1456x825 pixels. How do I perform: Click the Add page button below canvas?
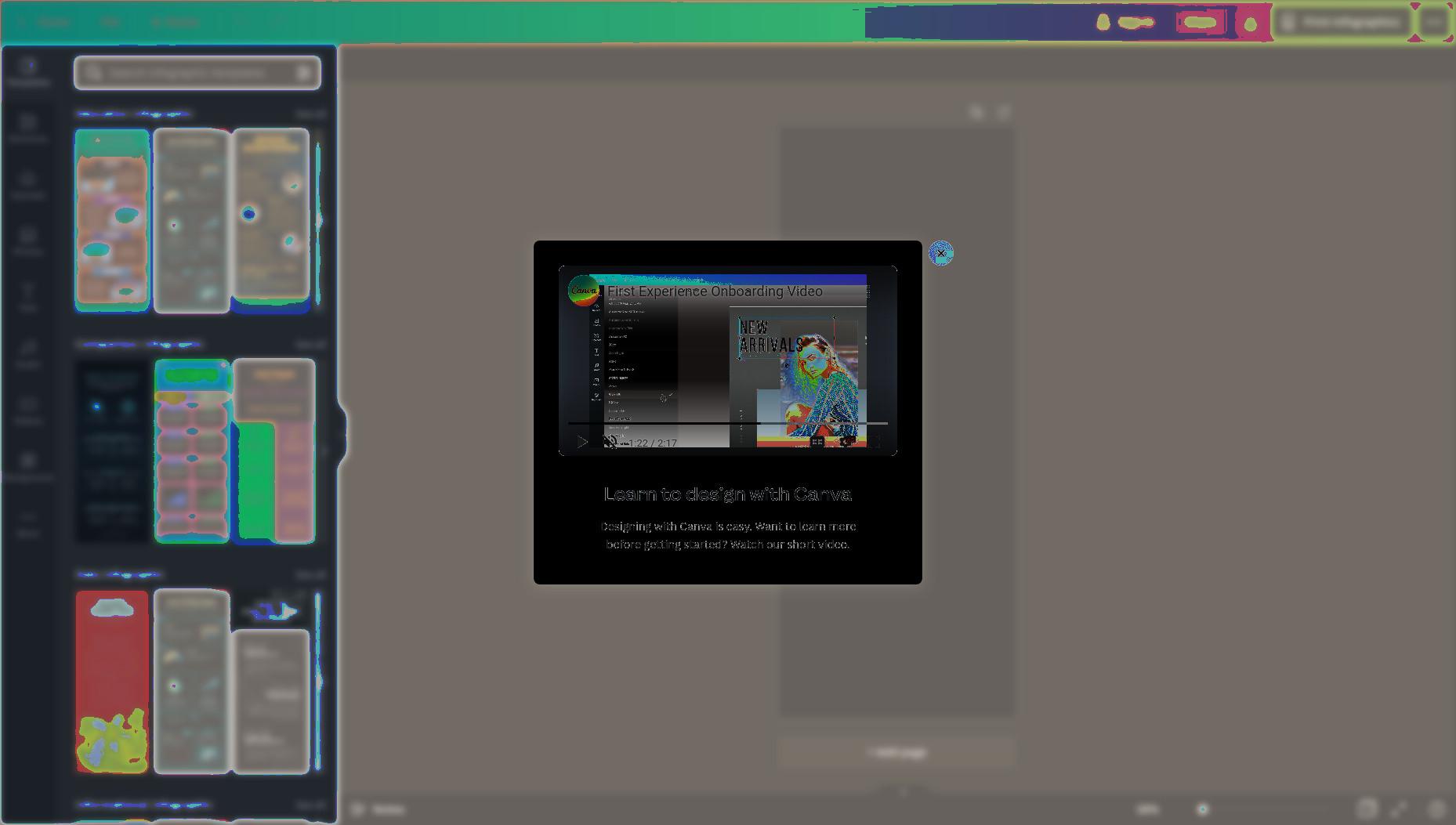click(896, 752)
